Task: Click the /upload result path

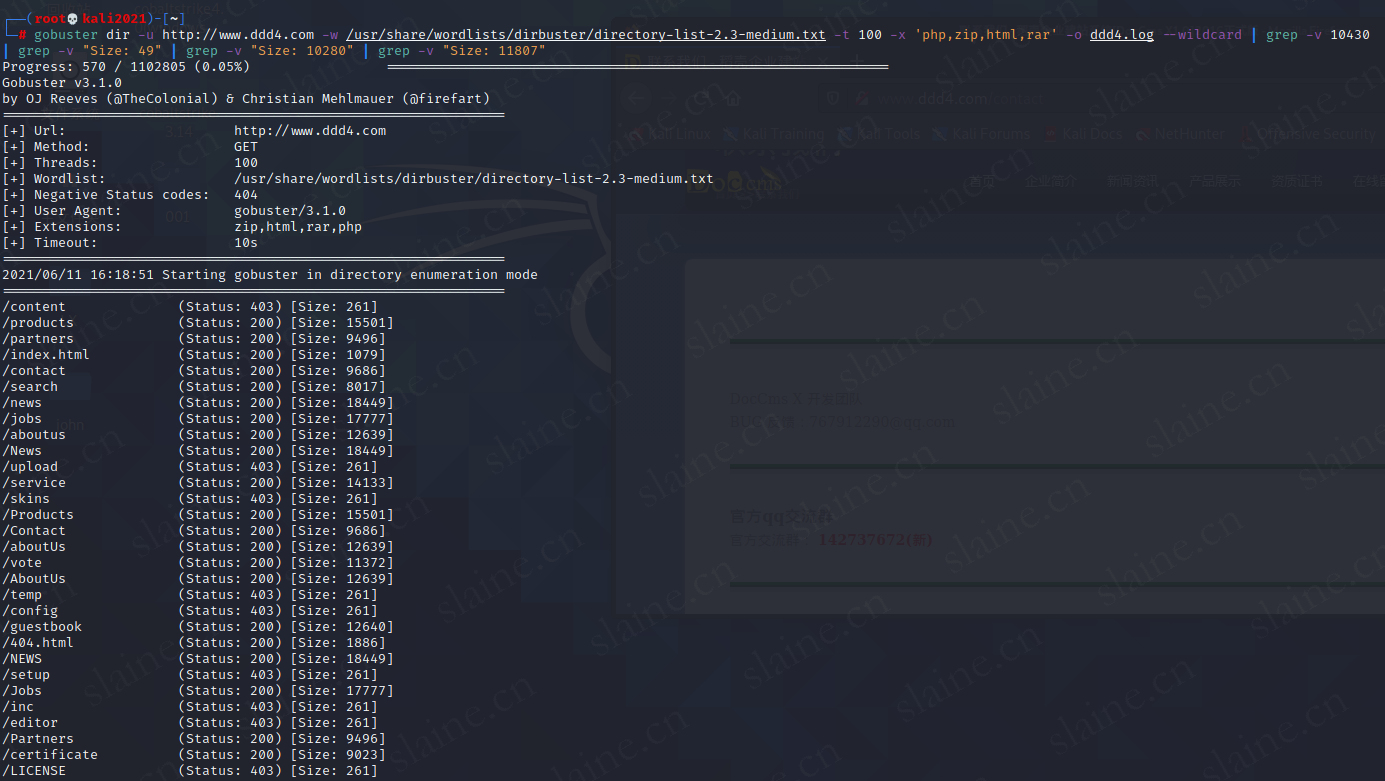Action: pos(30,467)
